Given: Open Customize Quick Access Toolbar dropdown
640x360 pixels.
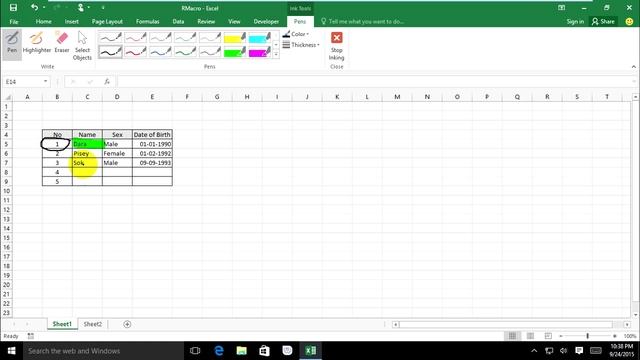Looking at the screenshot, I should [x=103, y=7].
